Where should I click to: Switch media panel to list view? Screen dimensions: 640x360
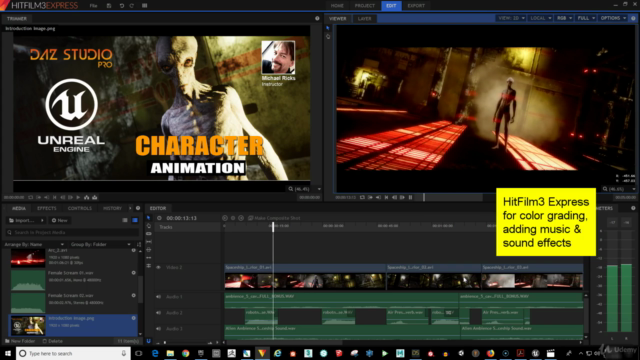coord(125,220)
